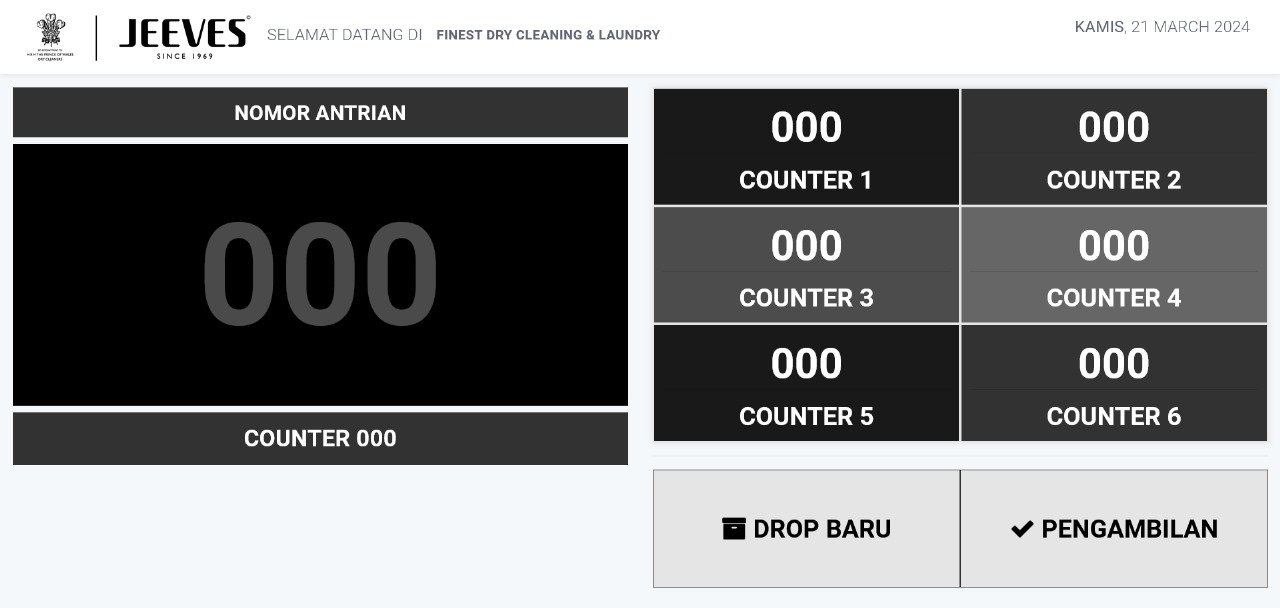The height and width of the screenshot is (608, 1280).
Task: Select the queue number above COUNTER 2
Action: (1114, 128)
